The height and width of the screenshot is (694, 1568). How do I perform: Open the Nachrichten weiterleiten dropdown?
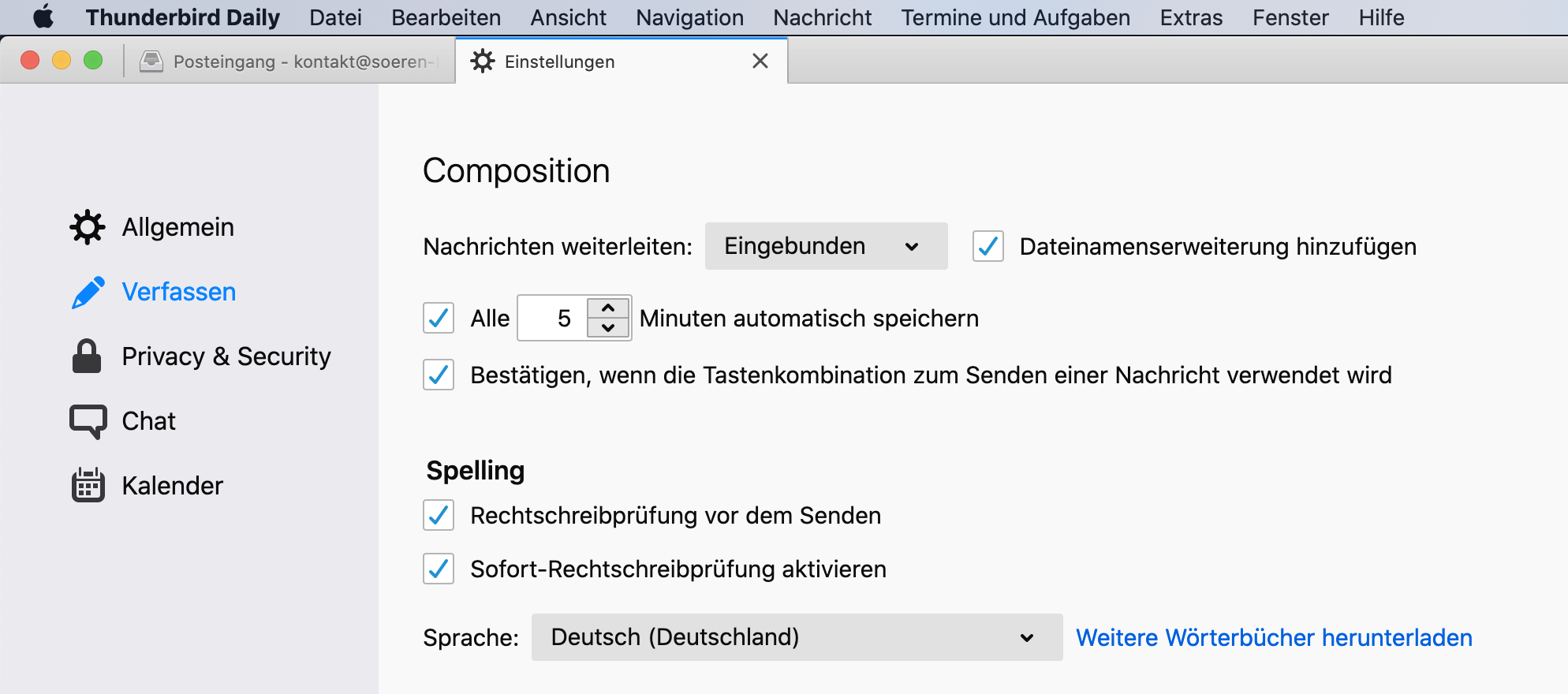coord(826,247)
